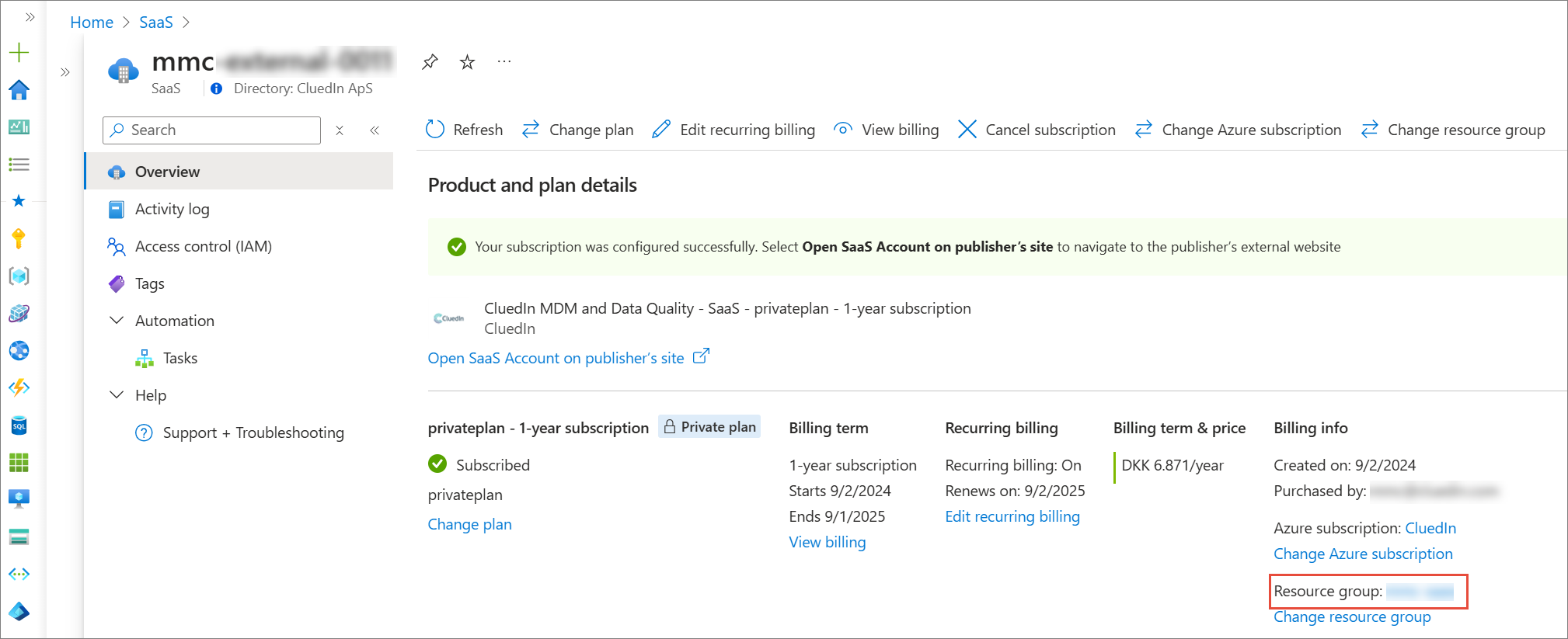Screen dimensions: 1568x639
Task: Click the Private plan badge
Action: click(709, 426)
